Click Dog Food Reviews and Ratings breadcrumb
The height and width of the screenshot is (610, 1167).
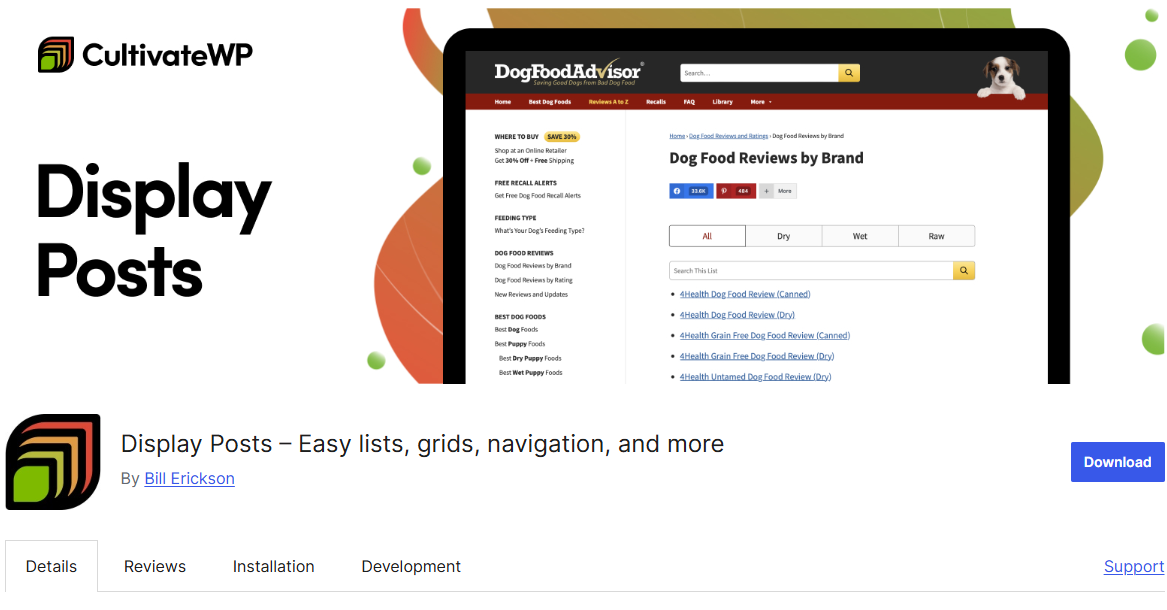coord(729,136)
